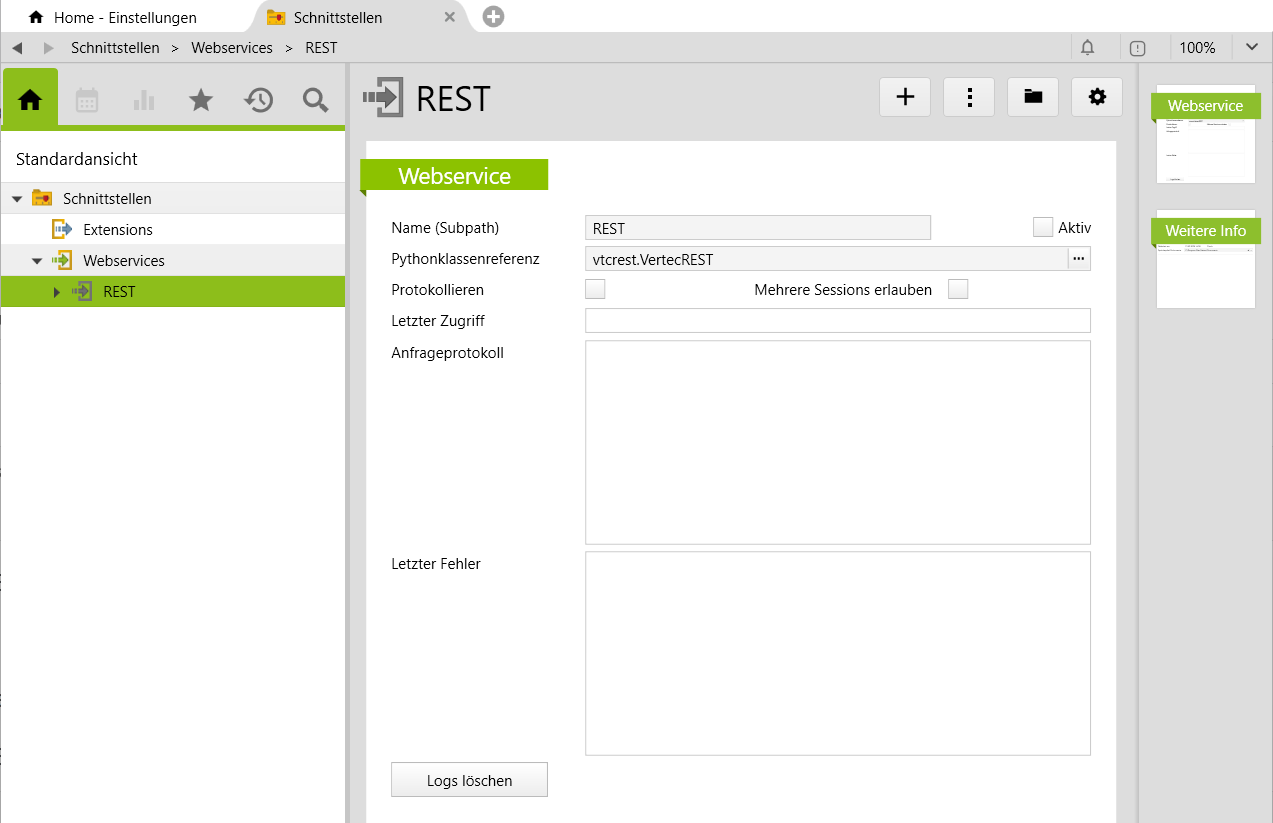Open the search magnifier view

316,99
